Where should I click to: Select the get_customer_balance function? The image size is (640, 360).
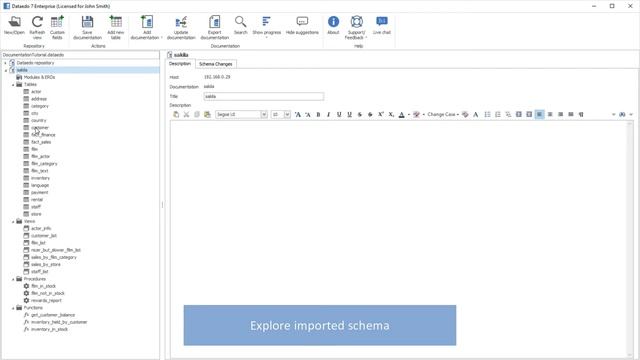pyautogui.click(x=53, y=315)
